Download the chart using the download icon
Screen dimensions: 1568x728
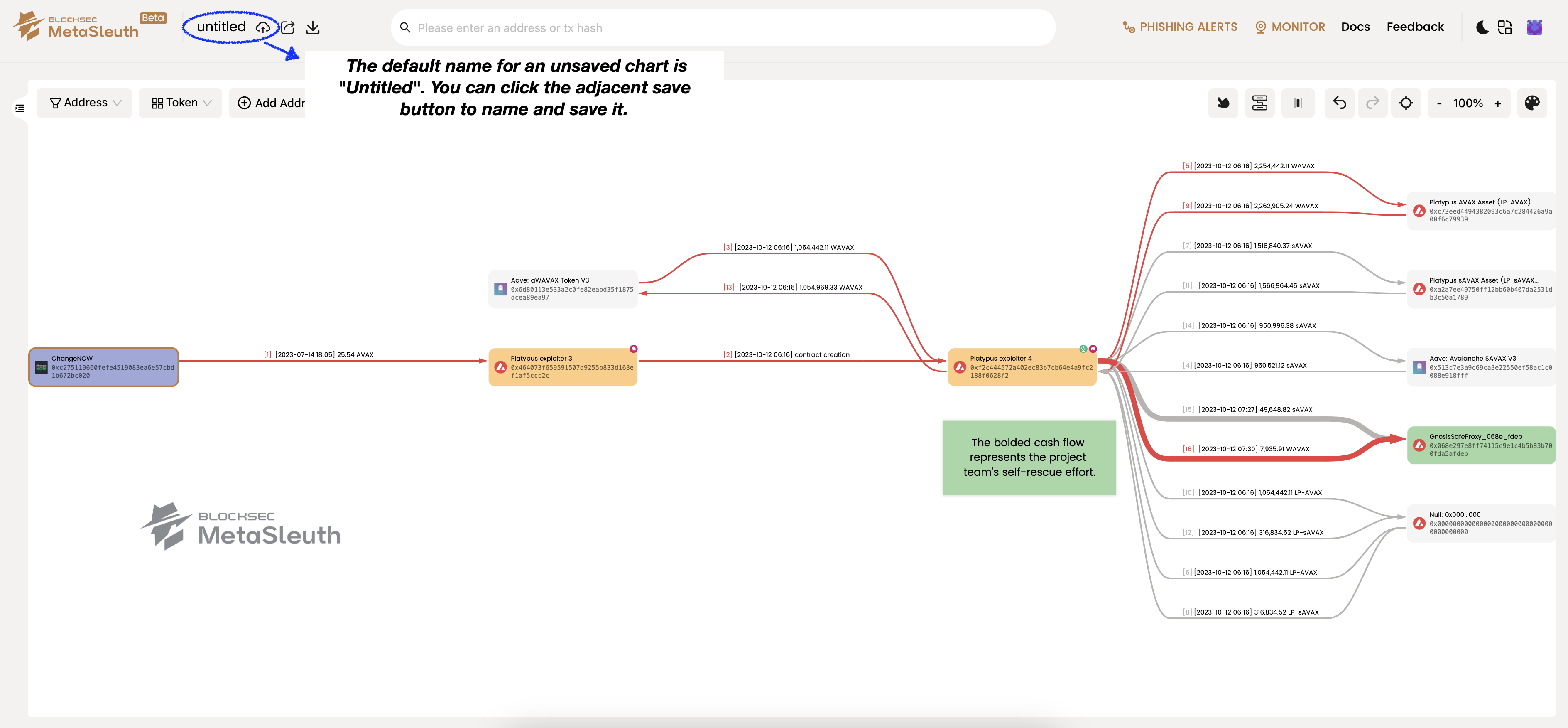click(313, 27)
